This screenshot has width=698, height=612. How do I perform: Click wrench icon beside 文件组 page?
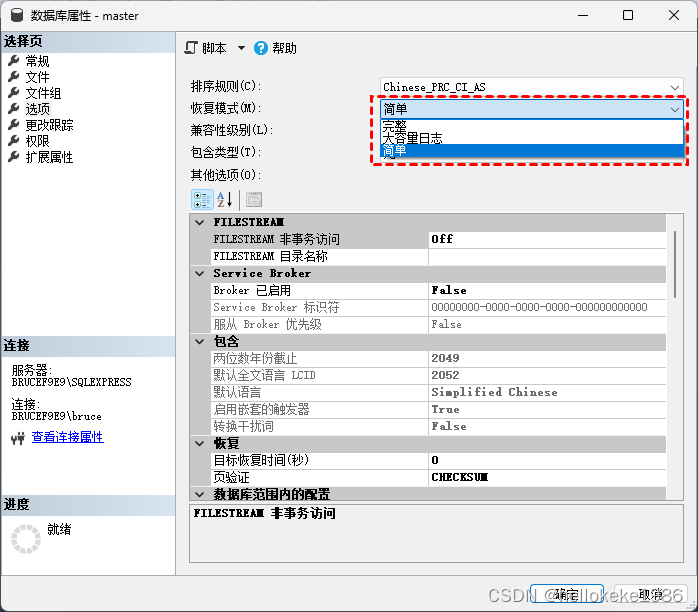click(14, 92)
